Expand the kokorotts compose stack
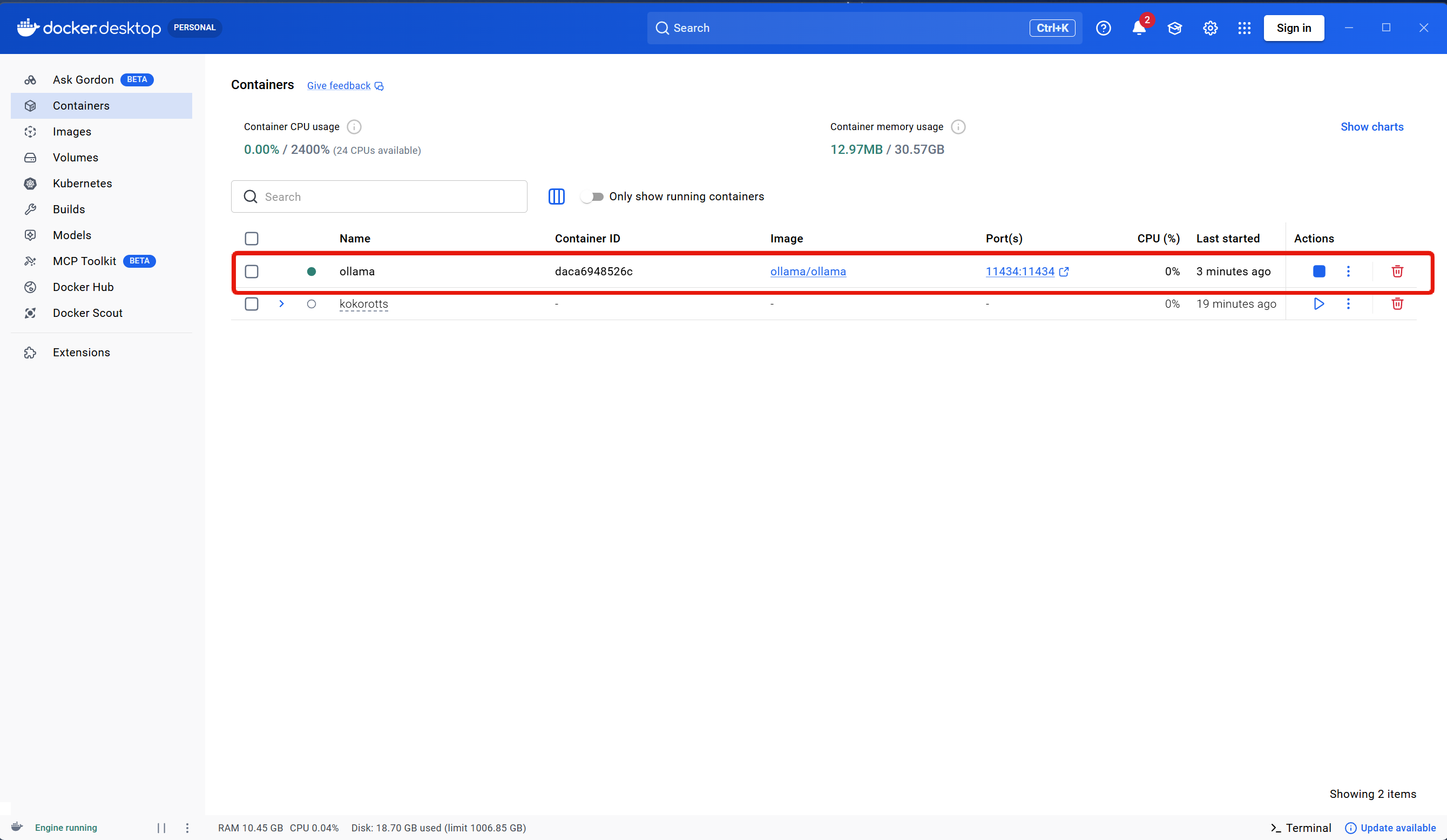Screen dimensions: 1447x840 [x=281, y=304]
